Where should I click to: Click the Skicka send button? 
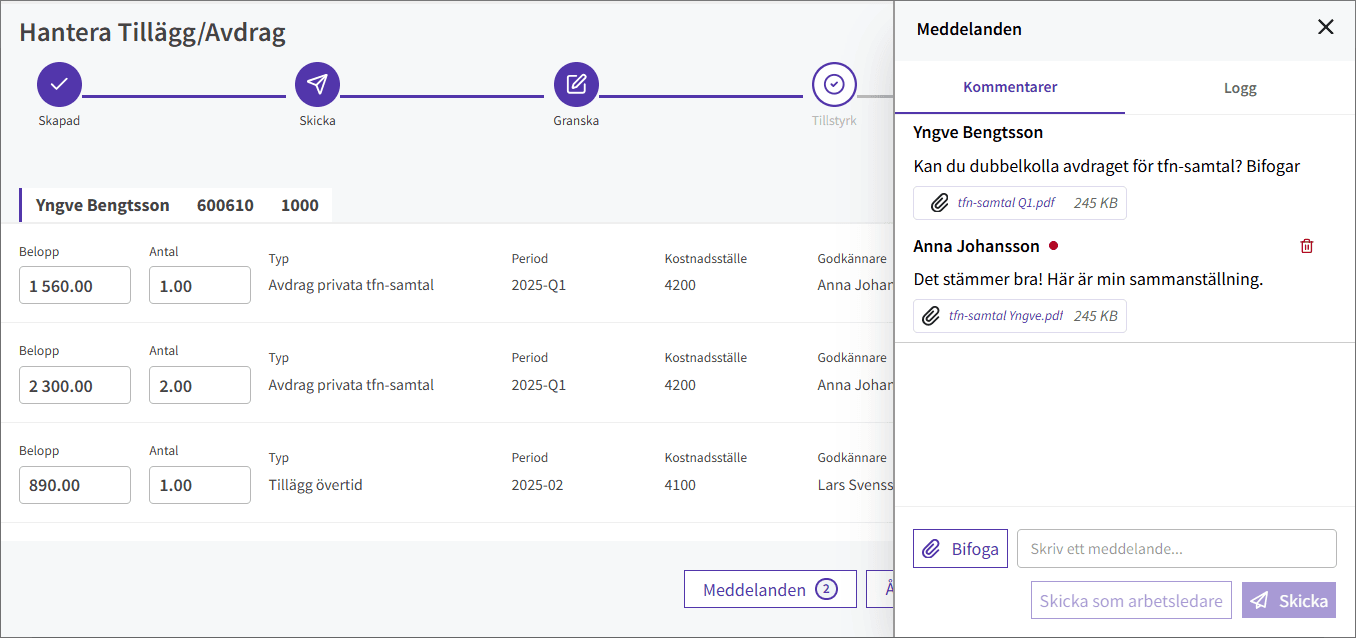point(1289,601)
